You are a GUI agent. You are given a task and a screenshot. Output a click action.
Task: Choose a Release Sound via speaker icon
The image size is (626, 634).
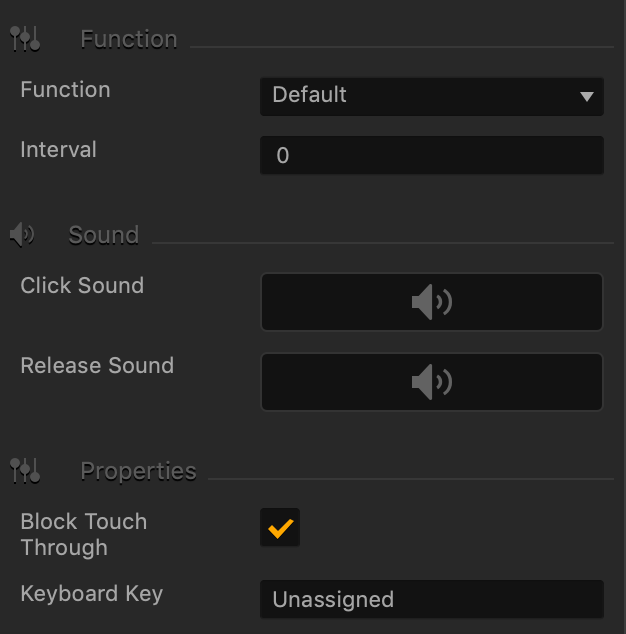click(432, 382)
